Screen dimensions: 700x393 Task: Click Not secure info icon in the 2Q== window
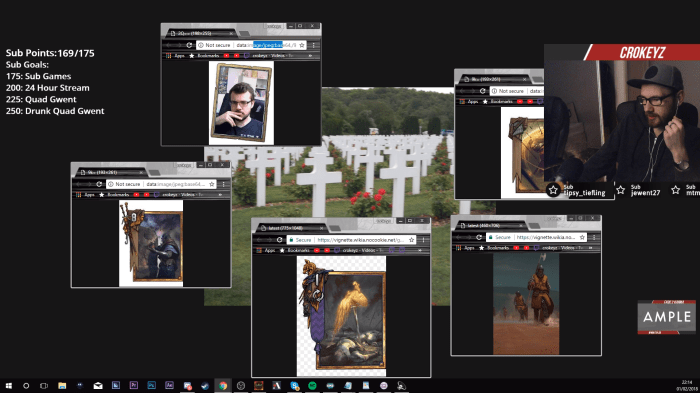201,45
